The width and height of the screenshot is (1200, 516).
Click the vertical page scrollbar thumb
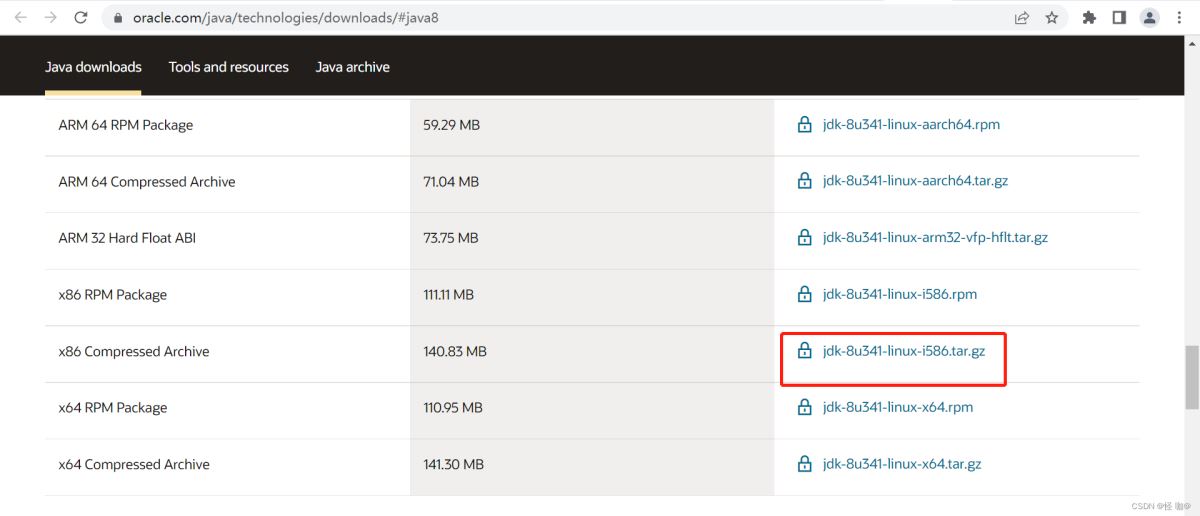(x=1191, y=377)
